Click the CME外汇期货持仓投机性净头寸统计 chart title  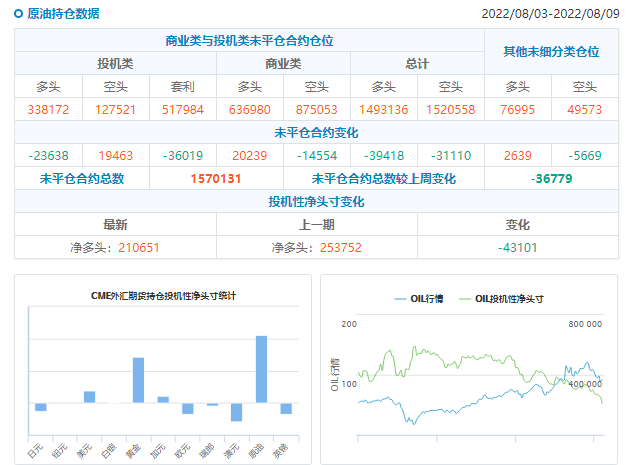pyautogui.click(x=163, y=295)
